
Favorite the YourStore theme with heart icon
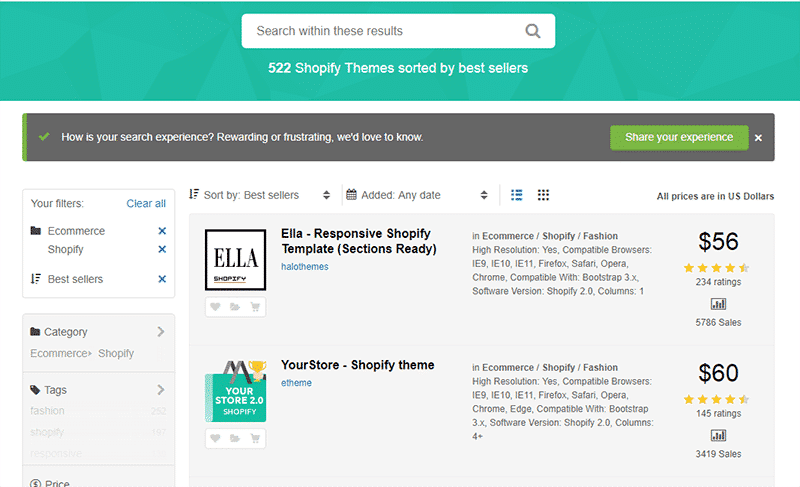[x=215, y=438]
